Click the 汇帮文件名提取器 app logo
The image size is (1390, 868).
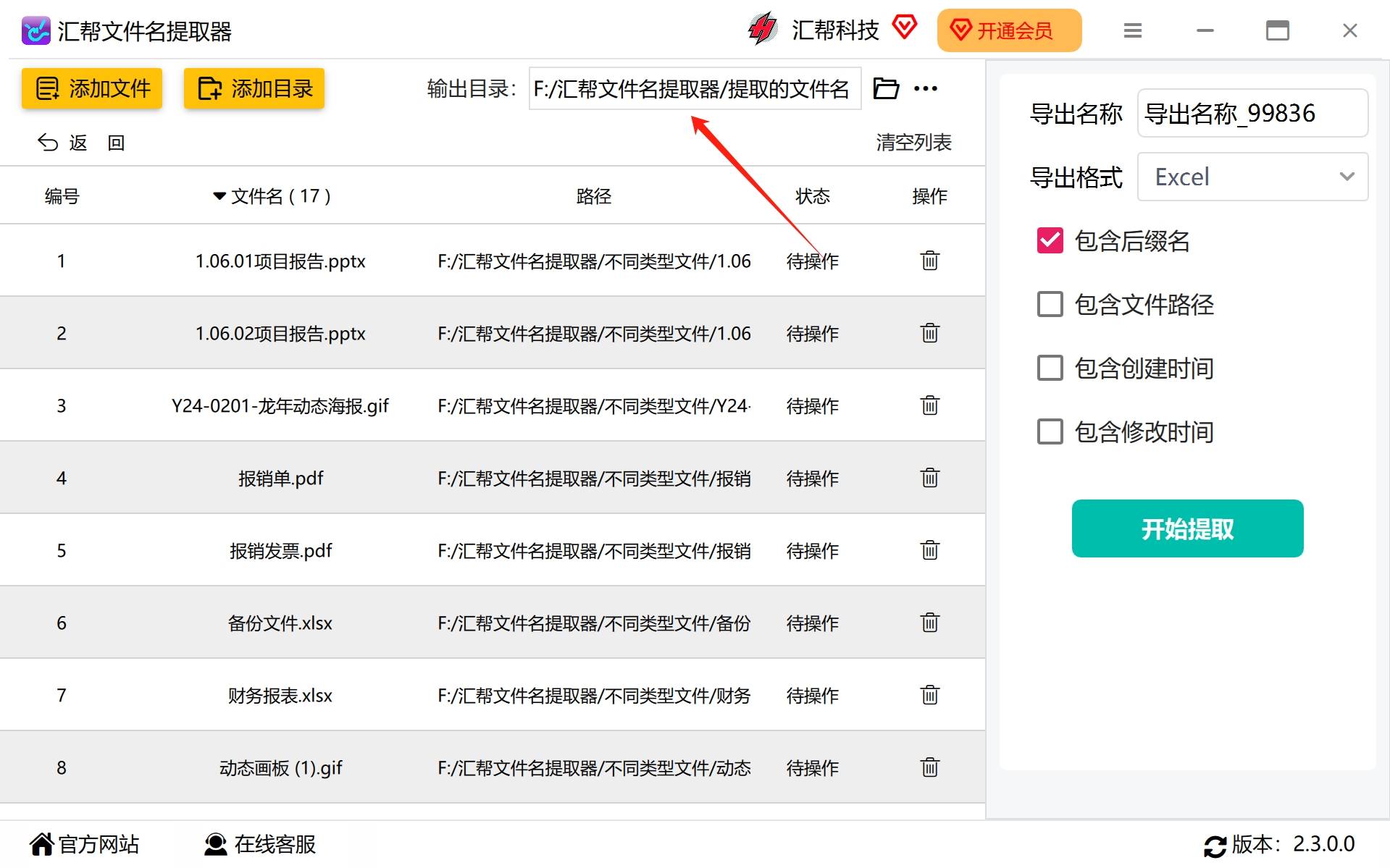click(36, 30)
